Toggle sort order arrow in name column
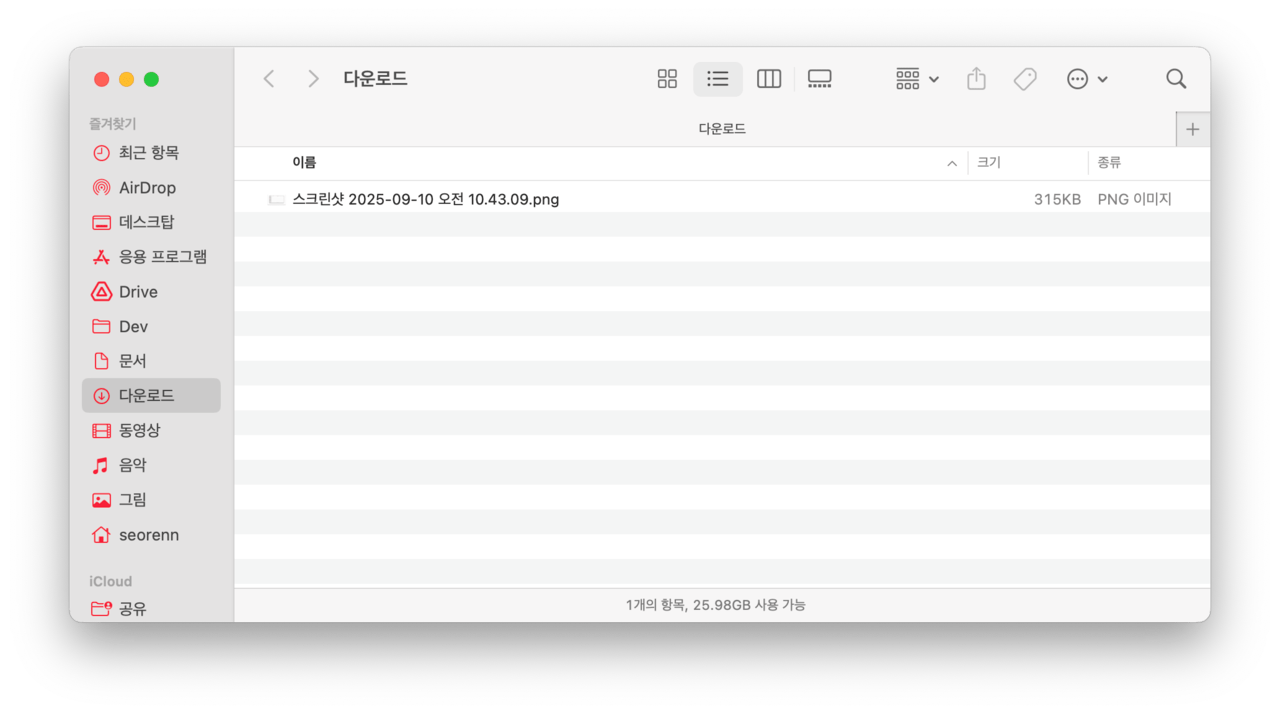Screen dimensions: 1280x714 (x=951, y=163)
